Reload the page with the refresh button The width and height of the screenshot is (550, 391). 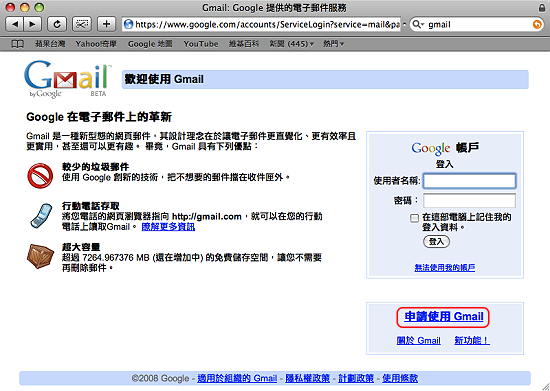(x=57, y=24)
